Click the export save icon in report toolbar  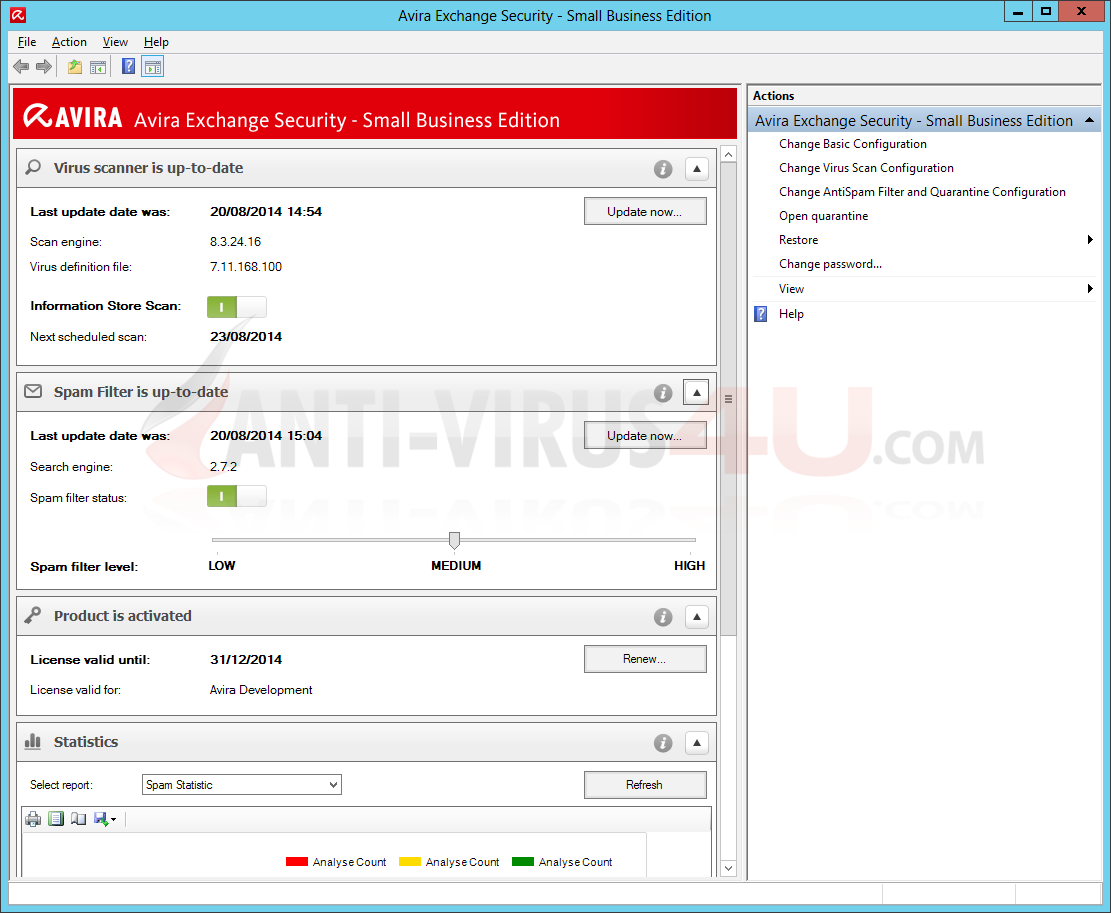(x=101, y=819)
